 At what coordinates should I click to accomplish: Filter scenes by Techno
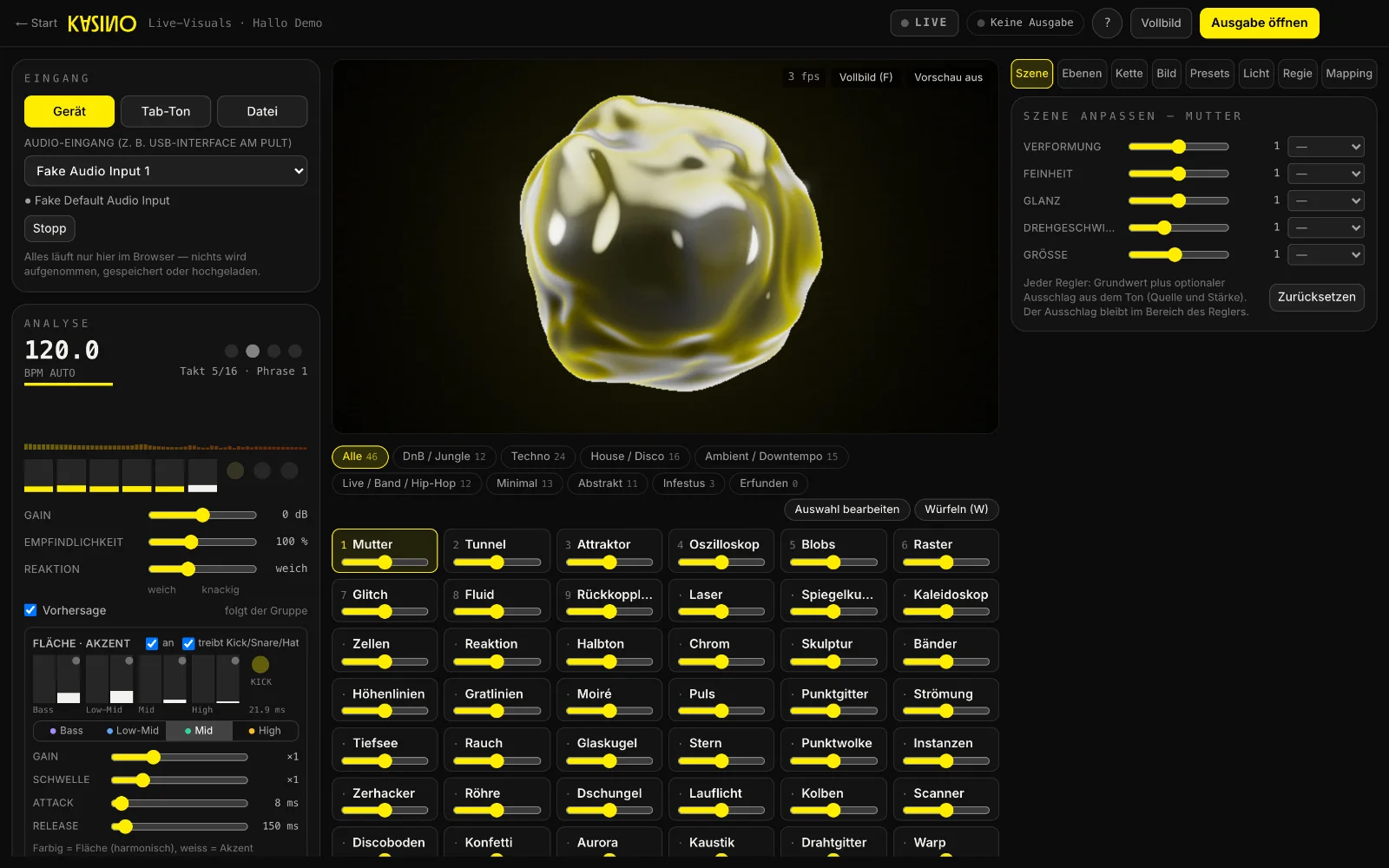click(x=537, y=457)
